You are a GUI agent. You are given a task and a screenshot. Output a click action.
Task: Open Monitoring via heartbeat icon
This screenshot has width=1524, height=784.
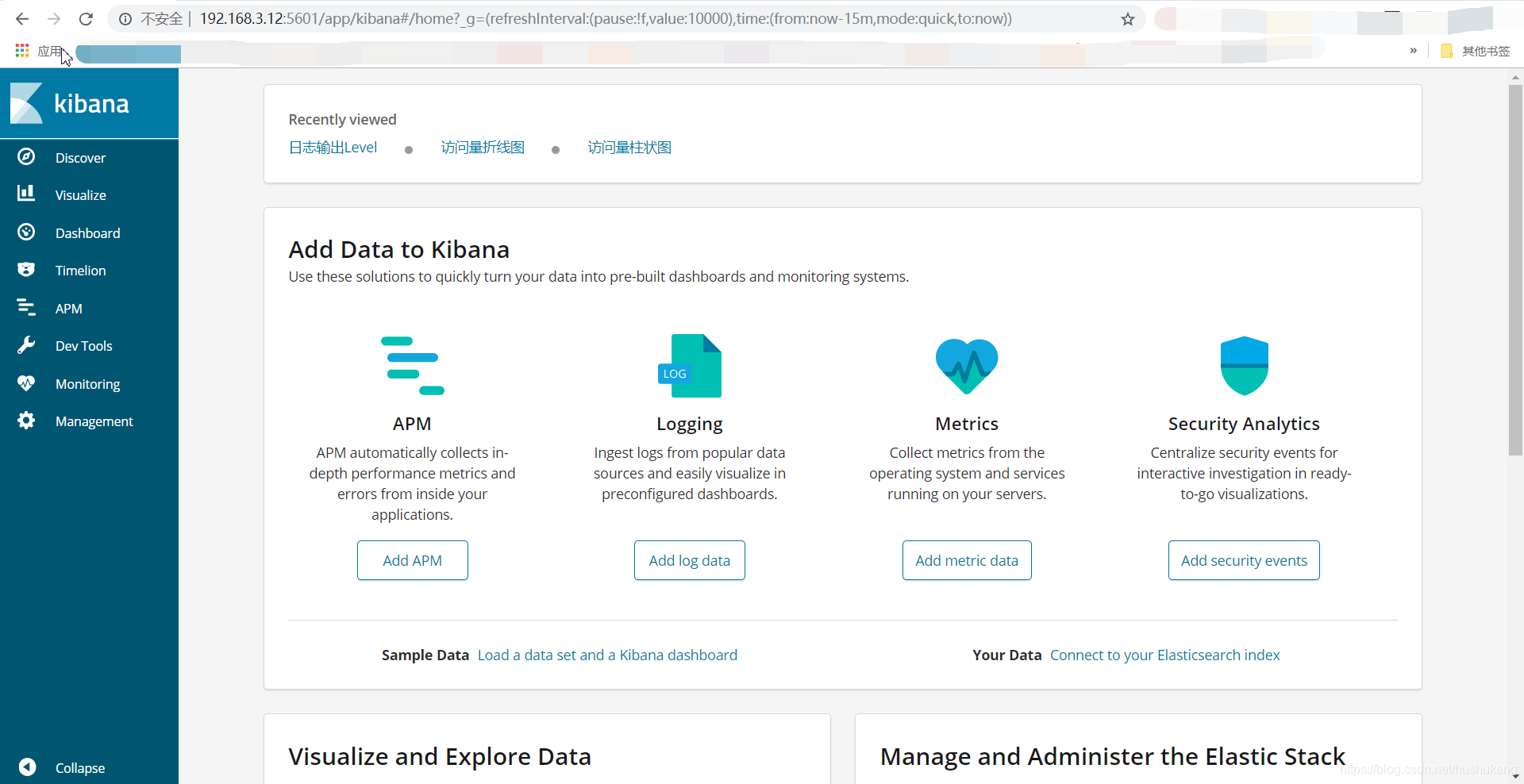[26, 382]
